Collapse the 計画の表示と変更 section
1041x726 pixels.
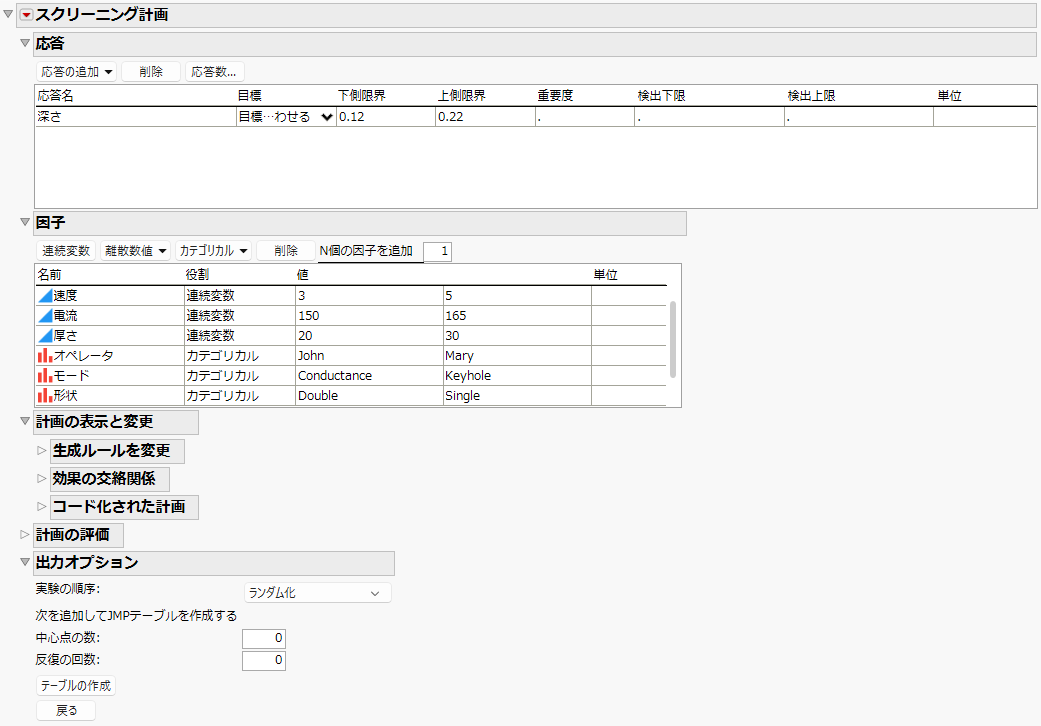25,421
